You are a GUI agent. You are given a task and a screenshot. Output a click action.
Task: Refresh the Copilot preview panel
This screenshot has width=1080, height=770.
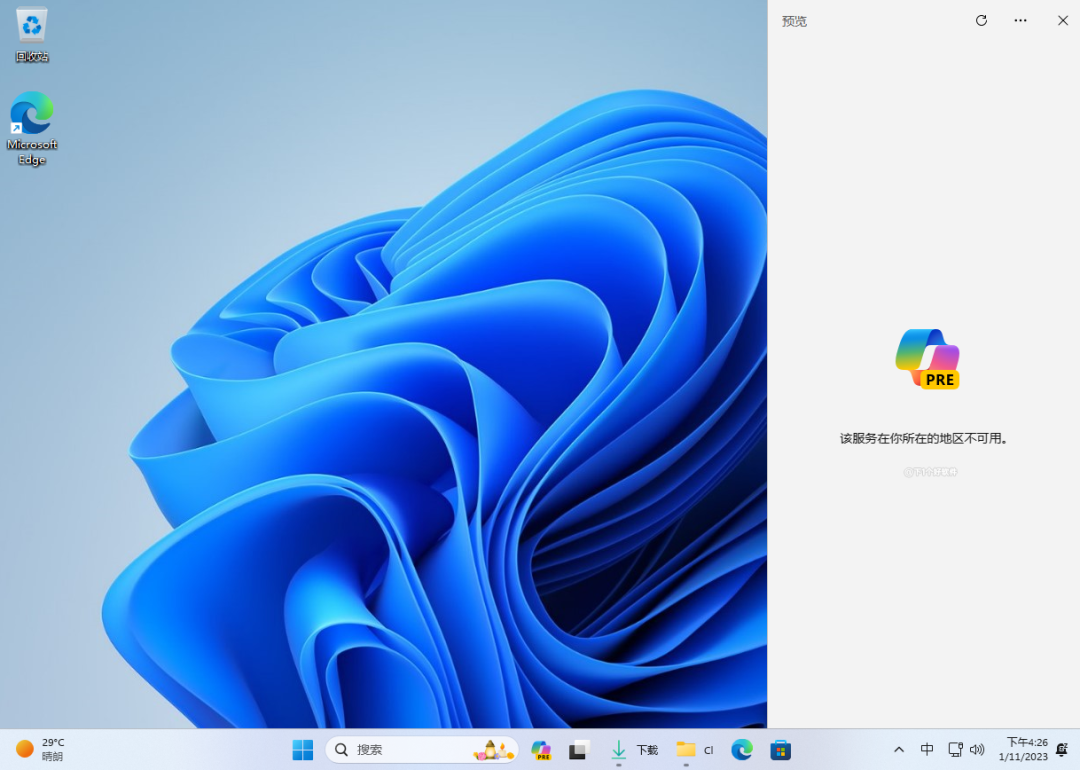tap(981, 20)
